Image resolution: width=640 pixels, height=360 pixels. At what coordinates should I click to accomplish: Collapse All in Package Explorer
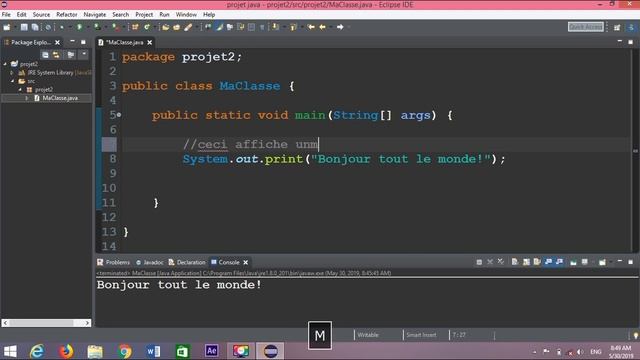click(x=45, y=55)
